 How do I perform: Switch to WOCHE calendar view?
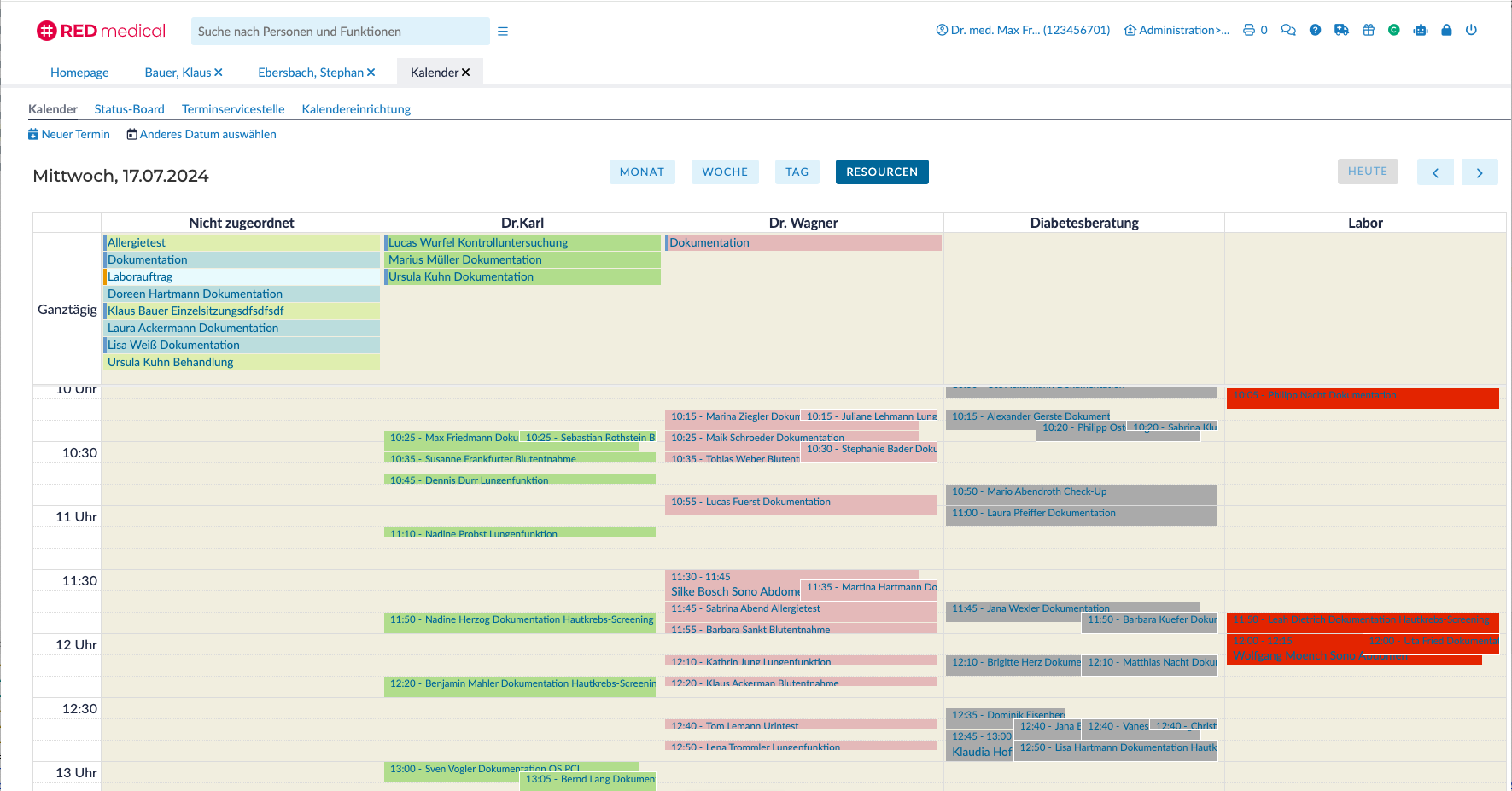tap(725, 172)
